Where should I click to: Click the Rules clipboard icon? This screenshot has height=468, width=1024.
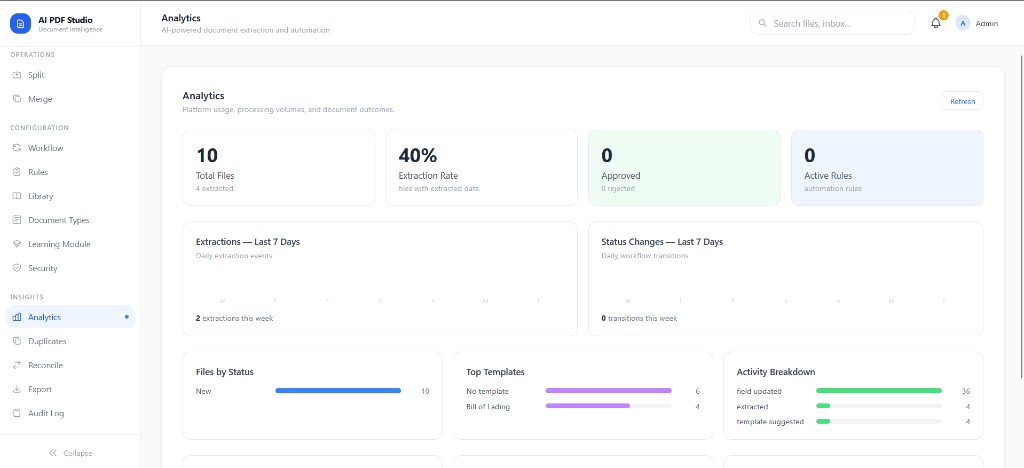17,172
